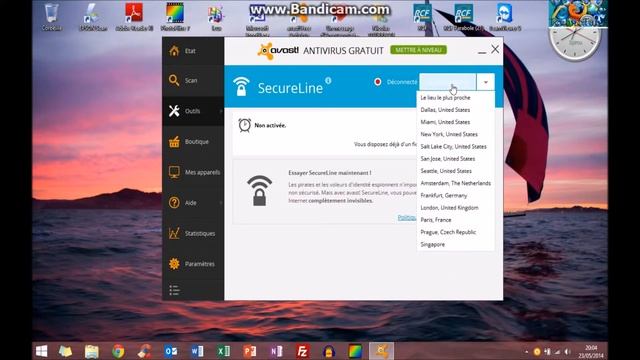
Task: Open the Politique link
Action: 407,218
